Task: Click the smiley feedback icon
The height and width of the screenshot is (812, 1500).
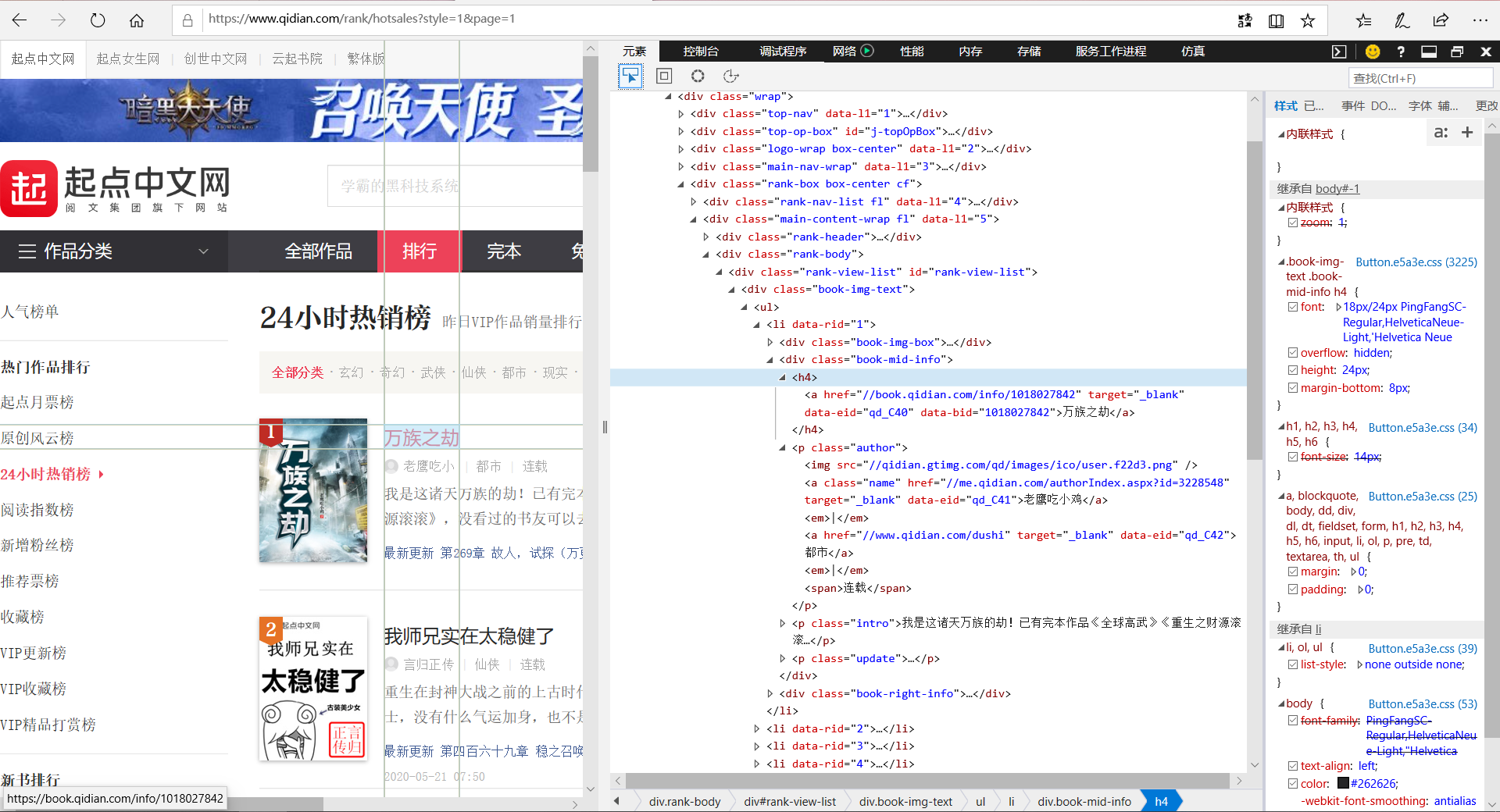Action: 1373,52
